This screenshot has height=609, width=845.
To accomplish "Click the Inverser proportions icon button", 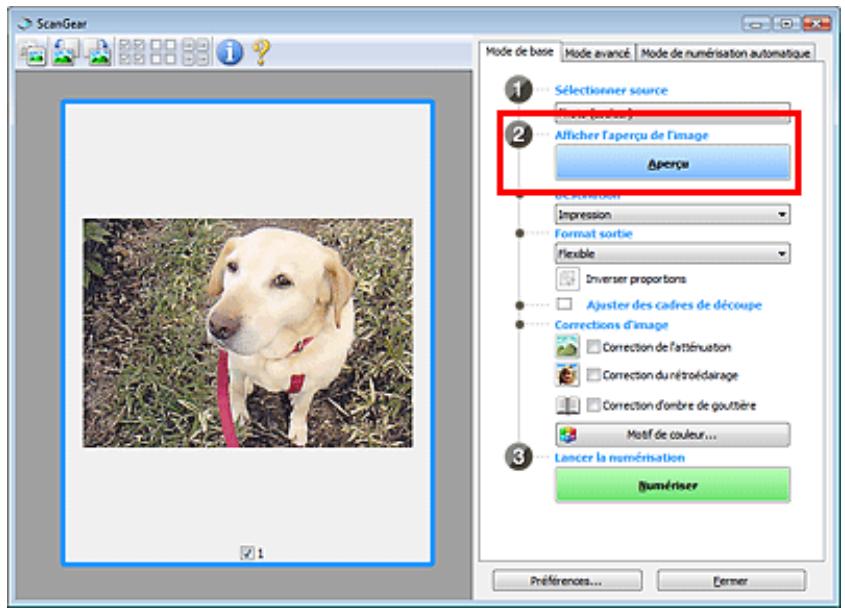I will pos(567,279).
